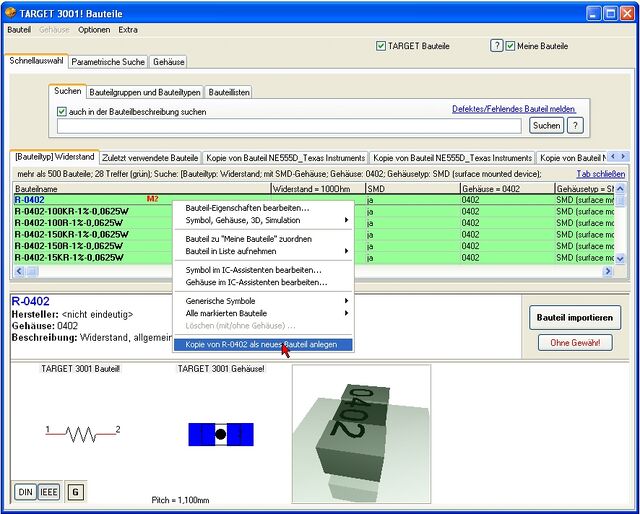Click the 'Gehäuse = 0402' column header

pyautogui.click(x=507, y=189)
